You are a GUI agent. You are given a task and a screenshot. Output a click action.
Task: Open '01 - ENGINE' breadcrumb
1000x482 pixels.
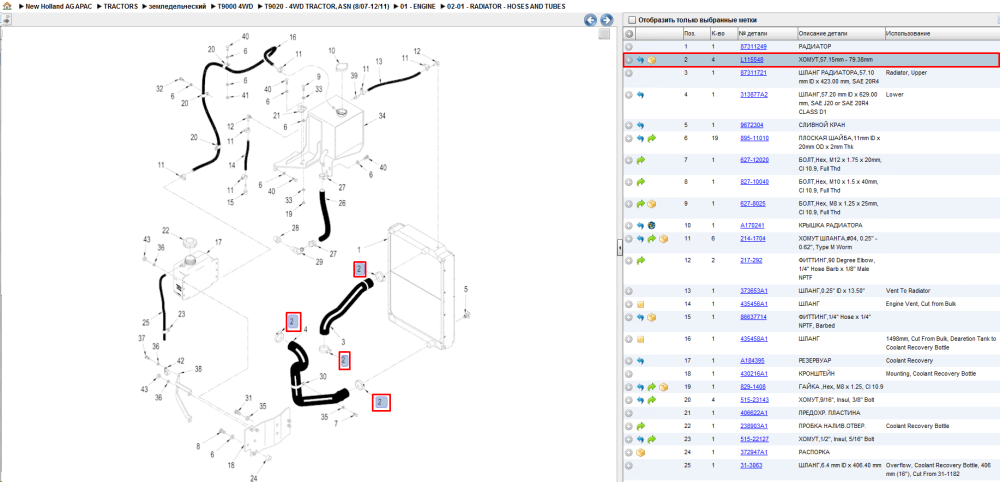418,6
